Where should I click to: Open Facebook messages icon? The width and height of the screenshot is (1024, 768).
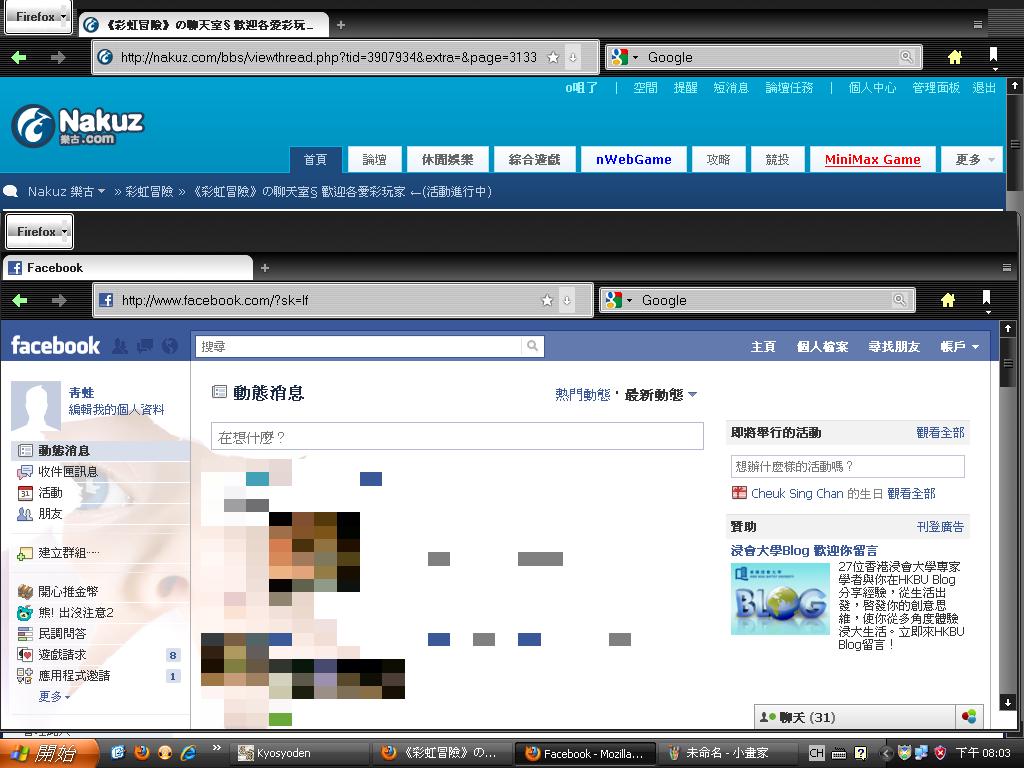pos(145,345)
